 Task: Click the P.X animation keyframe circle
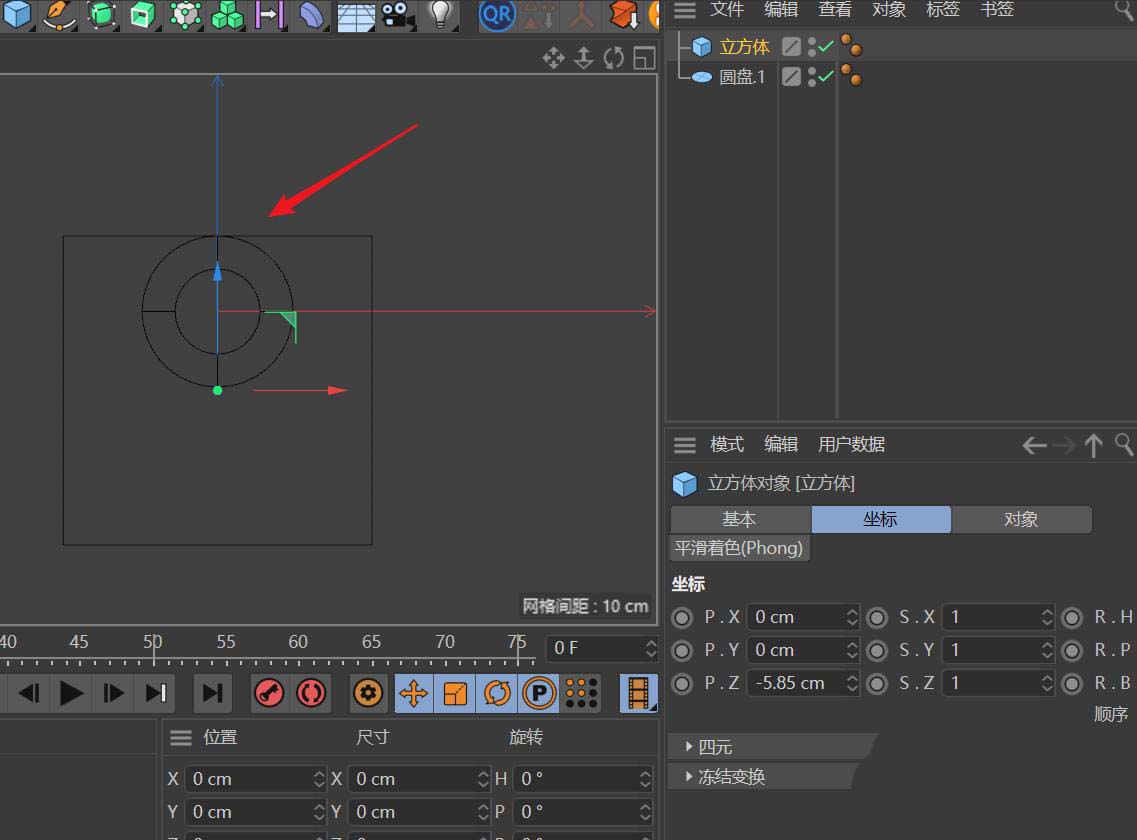tap(682, 618)
